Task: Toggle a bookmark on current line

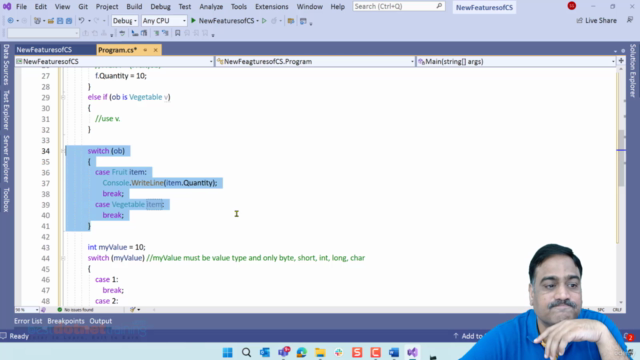Action: 178,33
